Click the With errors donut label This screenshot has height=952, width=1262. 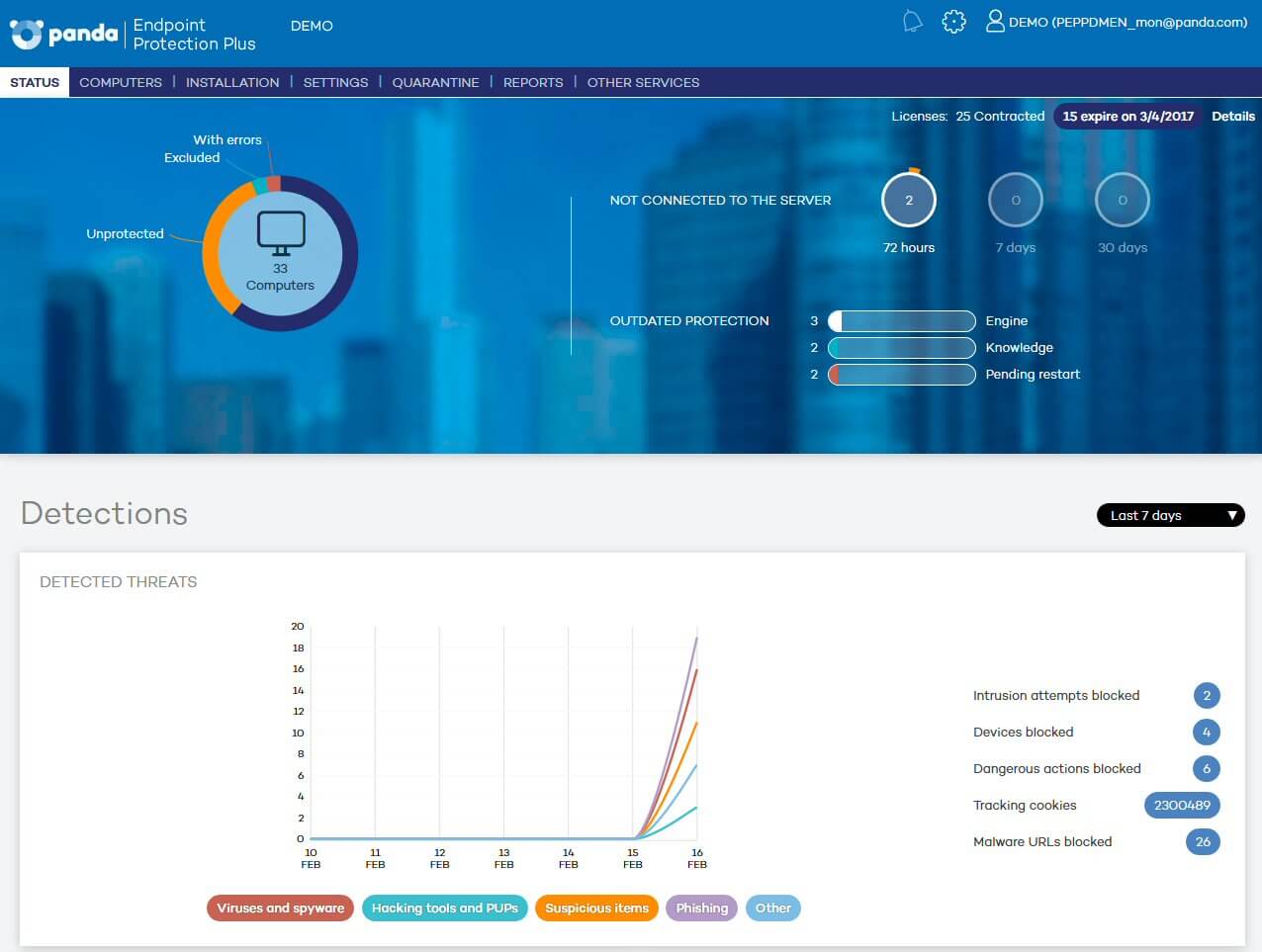pos(227,139)
